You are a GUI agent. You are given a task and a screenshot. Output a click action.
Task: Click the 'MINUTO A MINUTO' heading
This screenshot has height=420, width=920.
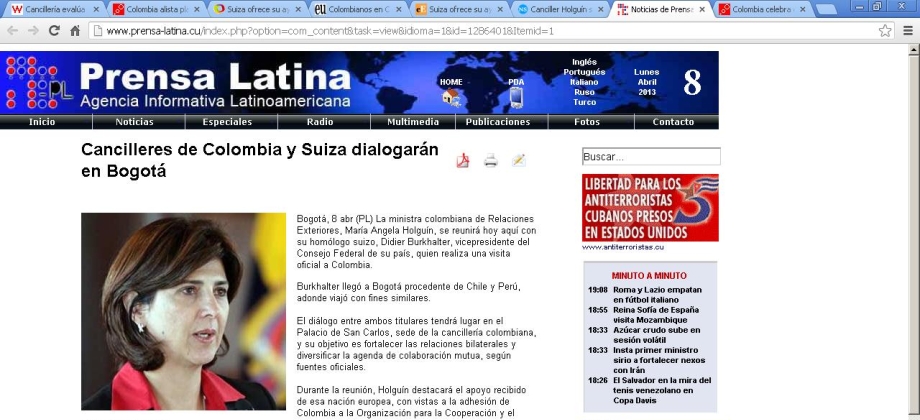(x=649, y=276)
